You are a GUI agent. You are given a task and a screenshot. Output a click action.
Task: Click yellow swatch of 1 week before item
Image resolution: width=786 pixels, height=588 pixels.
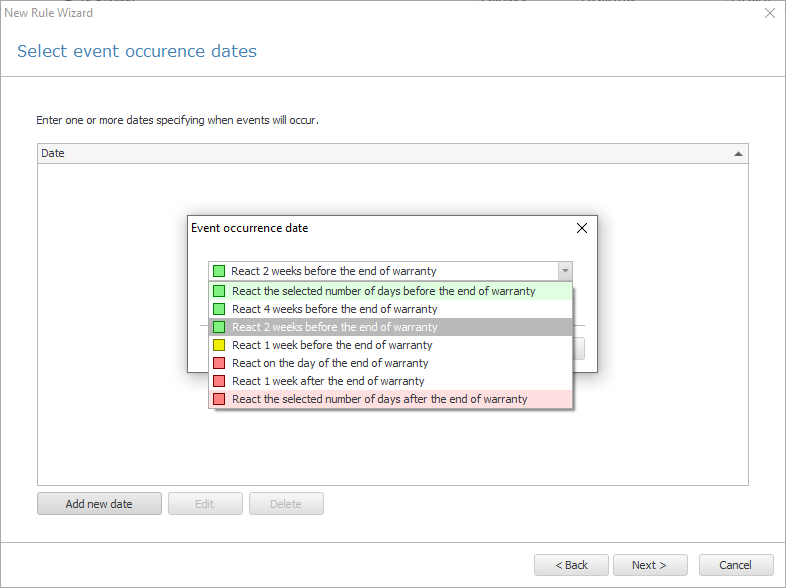[x=219, y=345]
